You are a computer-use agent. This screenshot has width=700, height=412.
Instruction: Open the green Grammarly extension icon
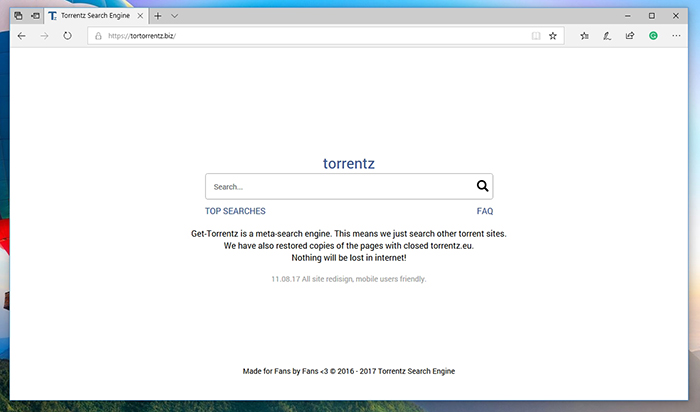coord(653,36)
